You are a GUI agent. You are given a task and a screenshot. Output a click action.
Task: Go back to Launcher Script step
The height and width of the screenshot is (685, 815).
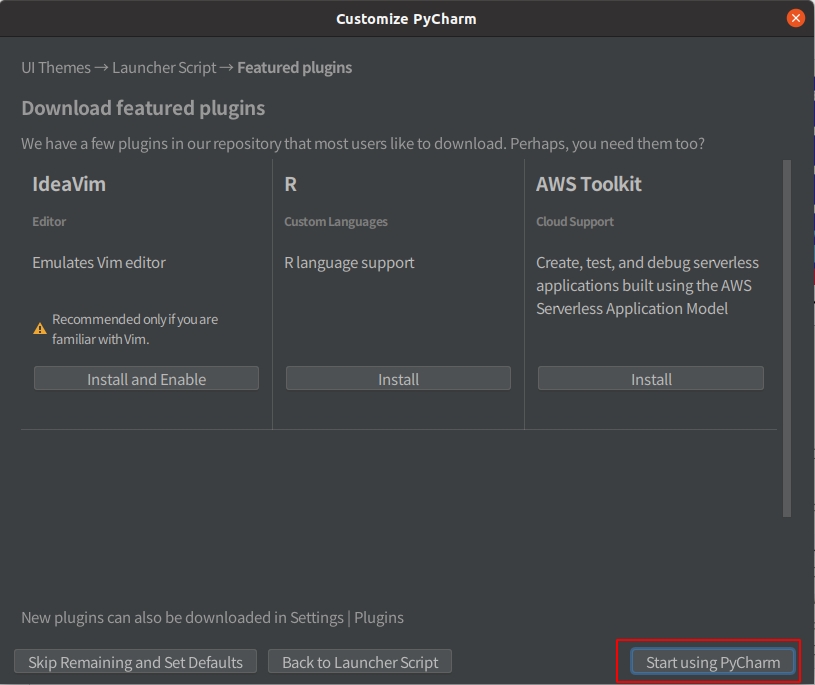[x=360, y=662]
